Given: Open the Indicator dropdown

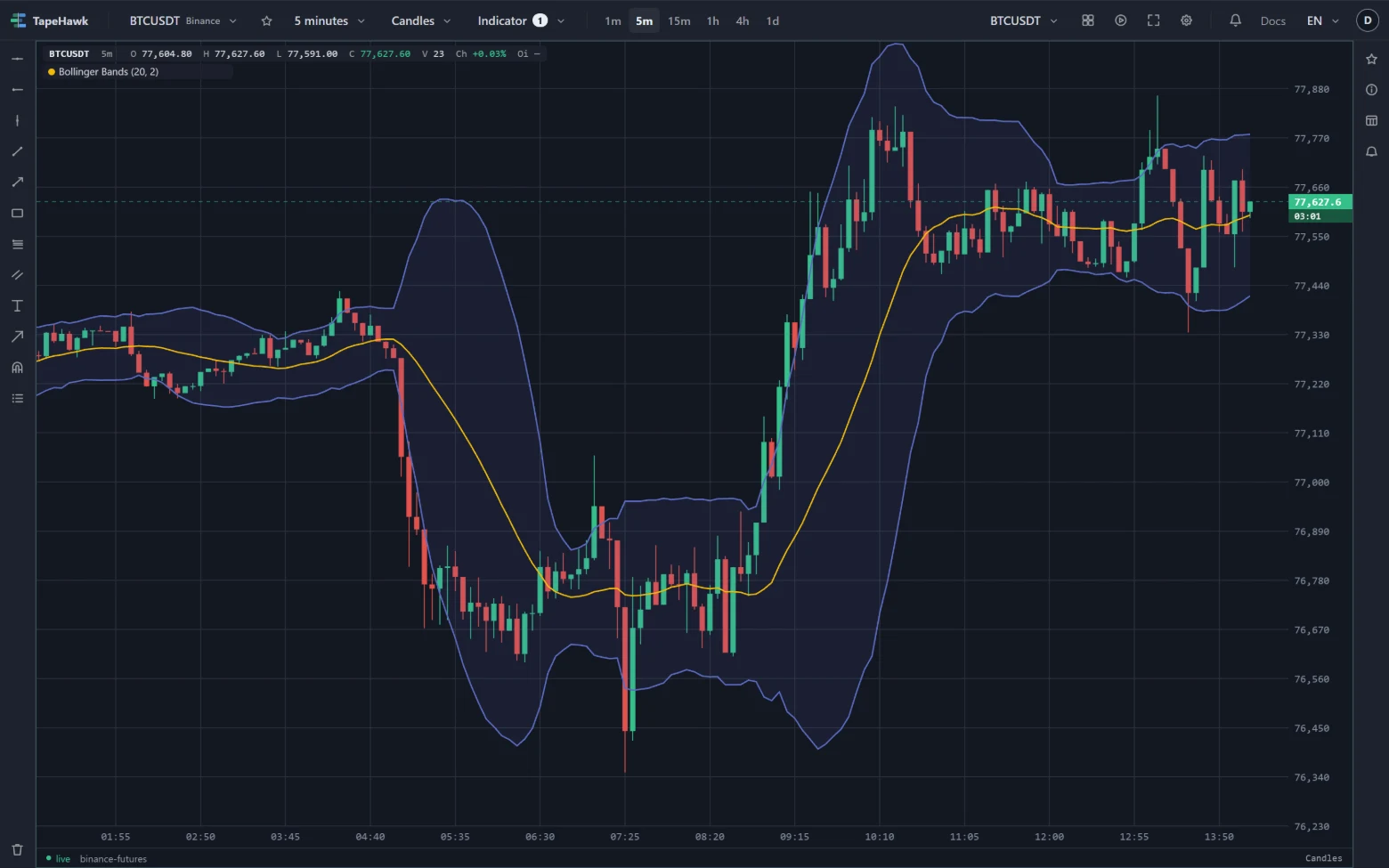Looking at the screenshot, I should pos(521,20).
